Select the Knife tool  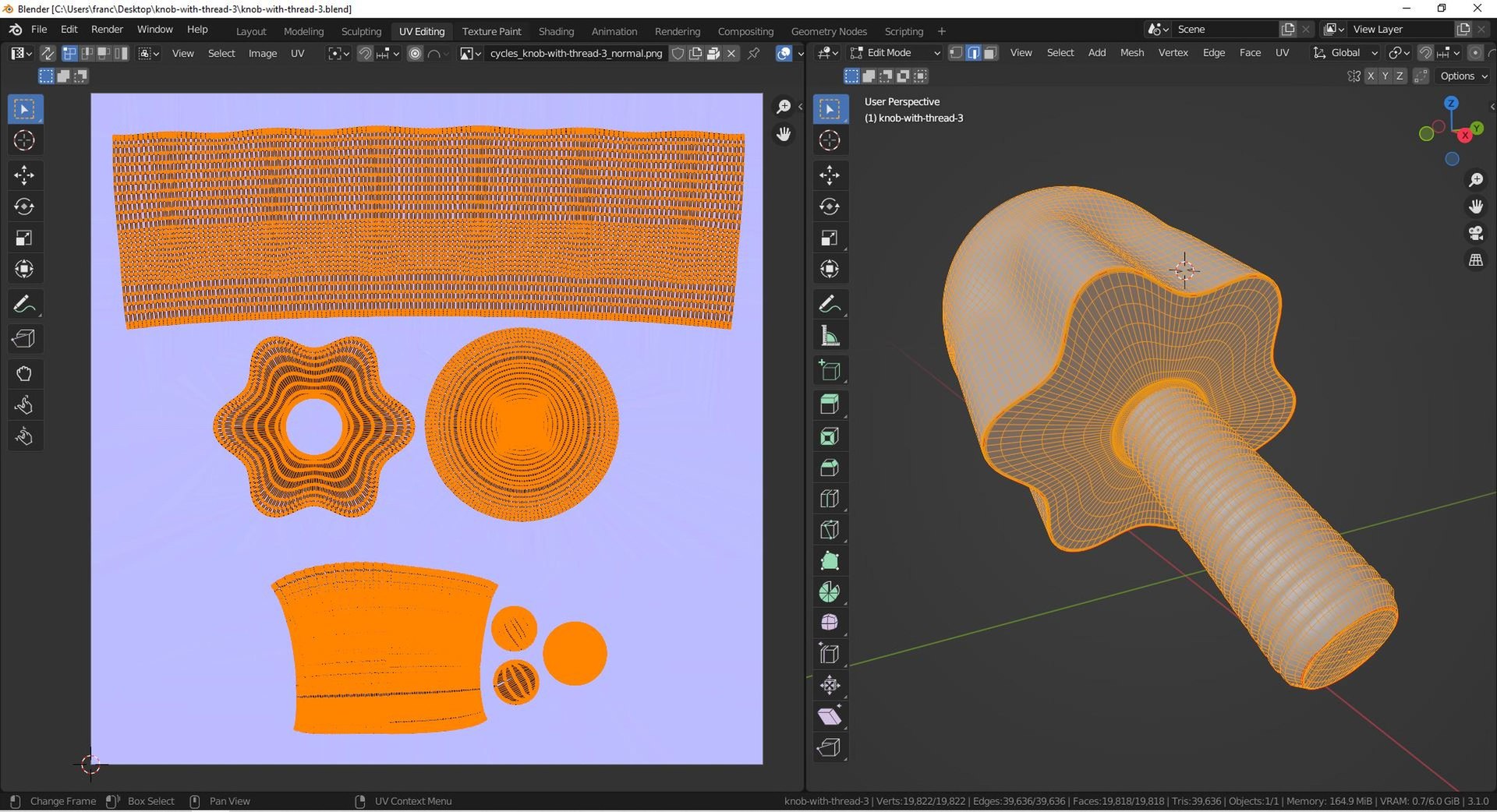[x=830, y=530]
